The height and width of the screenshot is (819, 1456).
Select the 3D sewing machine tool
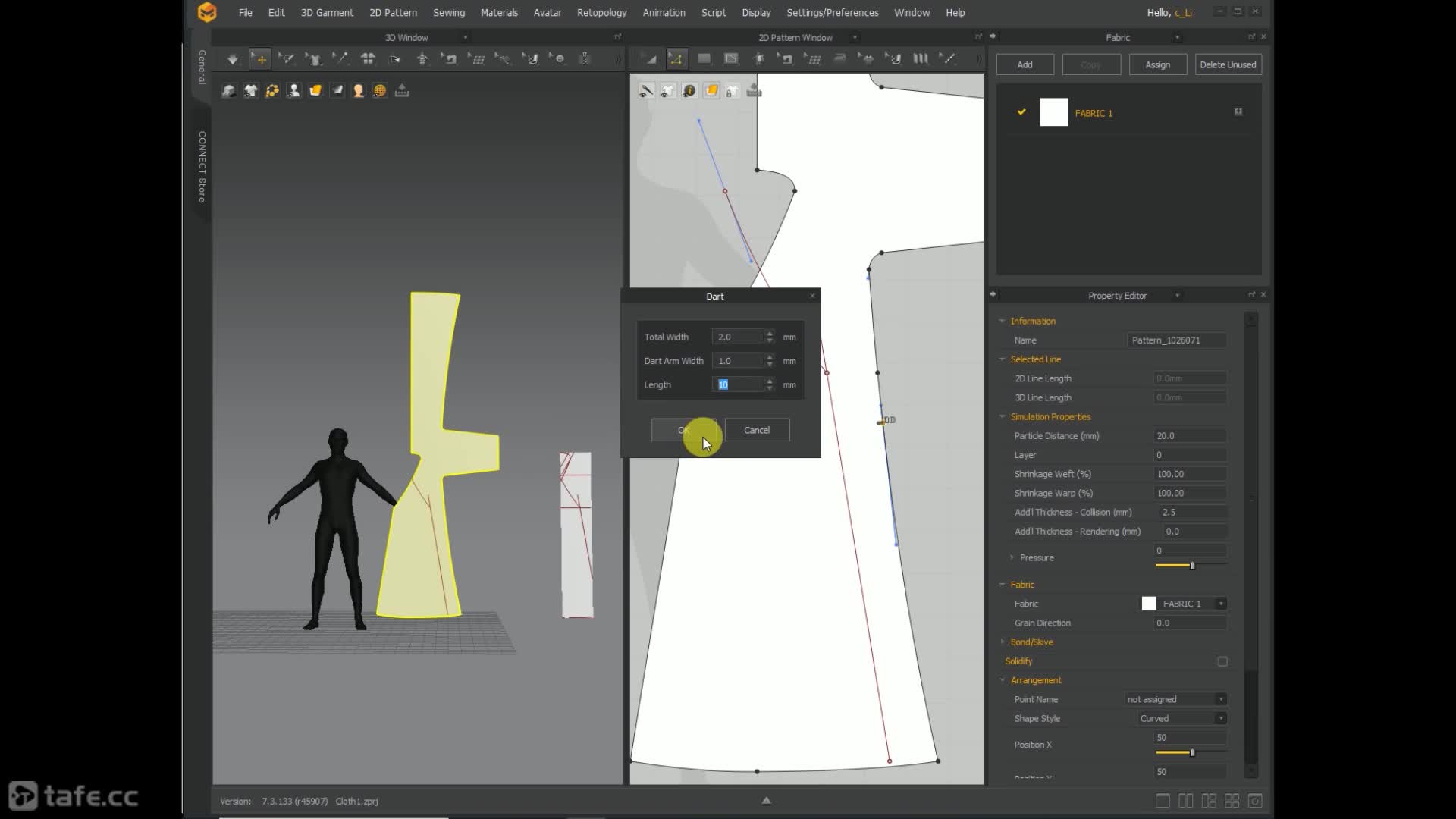pos(449,59)
